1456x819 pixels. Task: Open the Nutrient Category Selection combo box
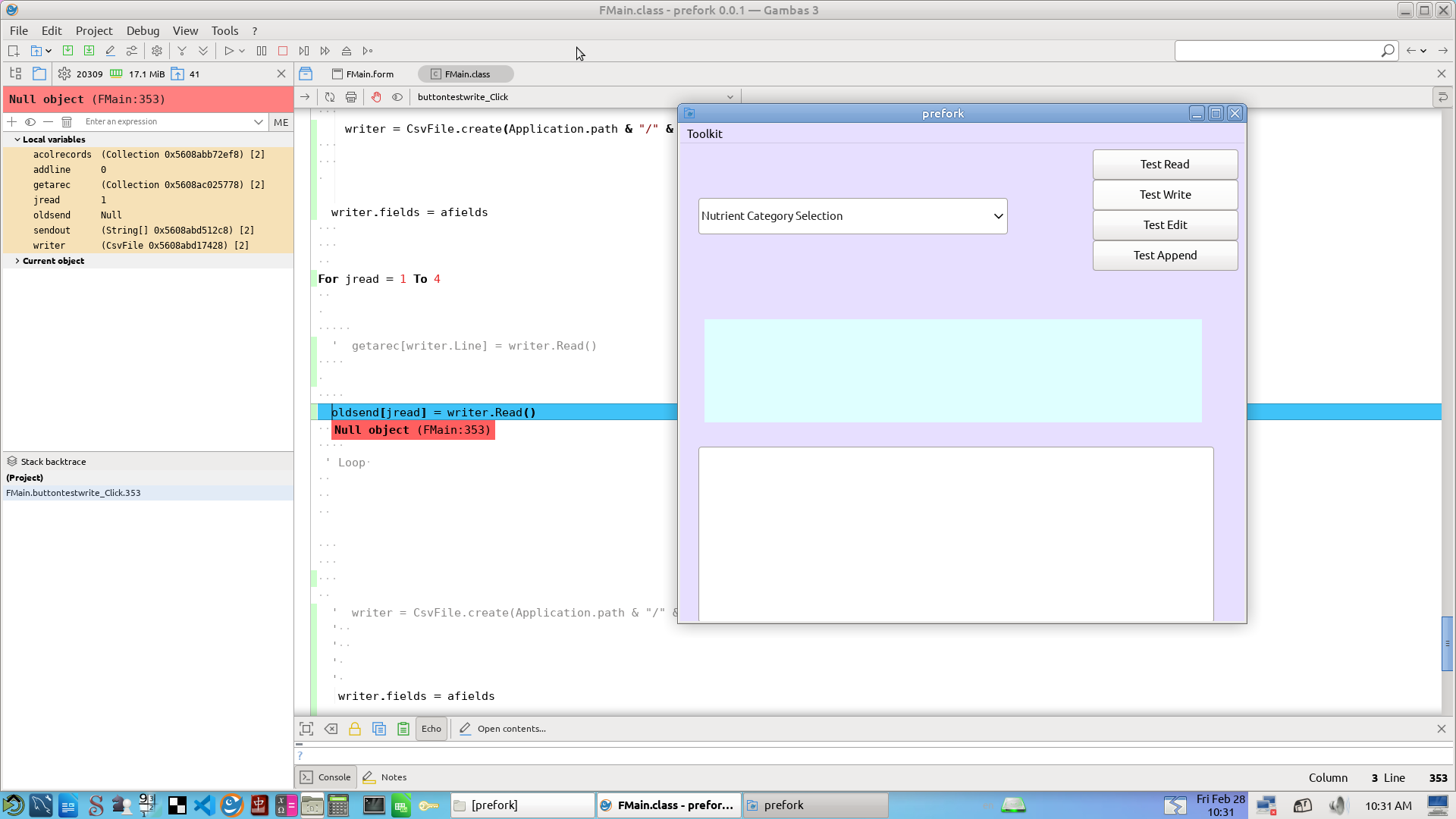click(852, 216)
